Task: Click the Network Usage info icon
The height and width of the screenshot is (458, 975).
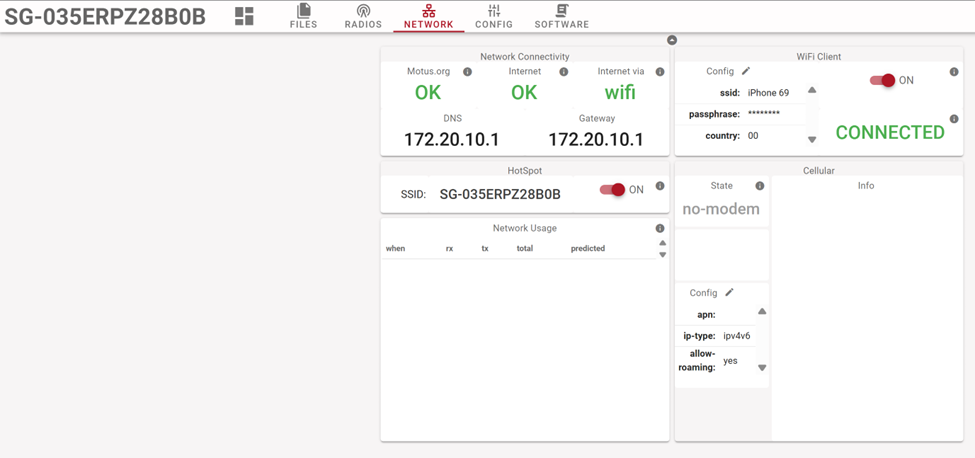Action: pos(660,229)
